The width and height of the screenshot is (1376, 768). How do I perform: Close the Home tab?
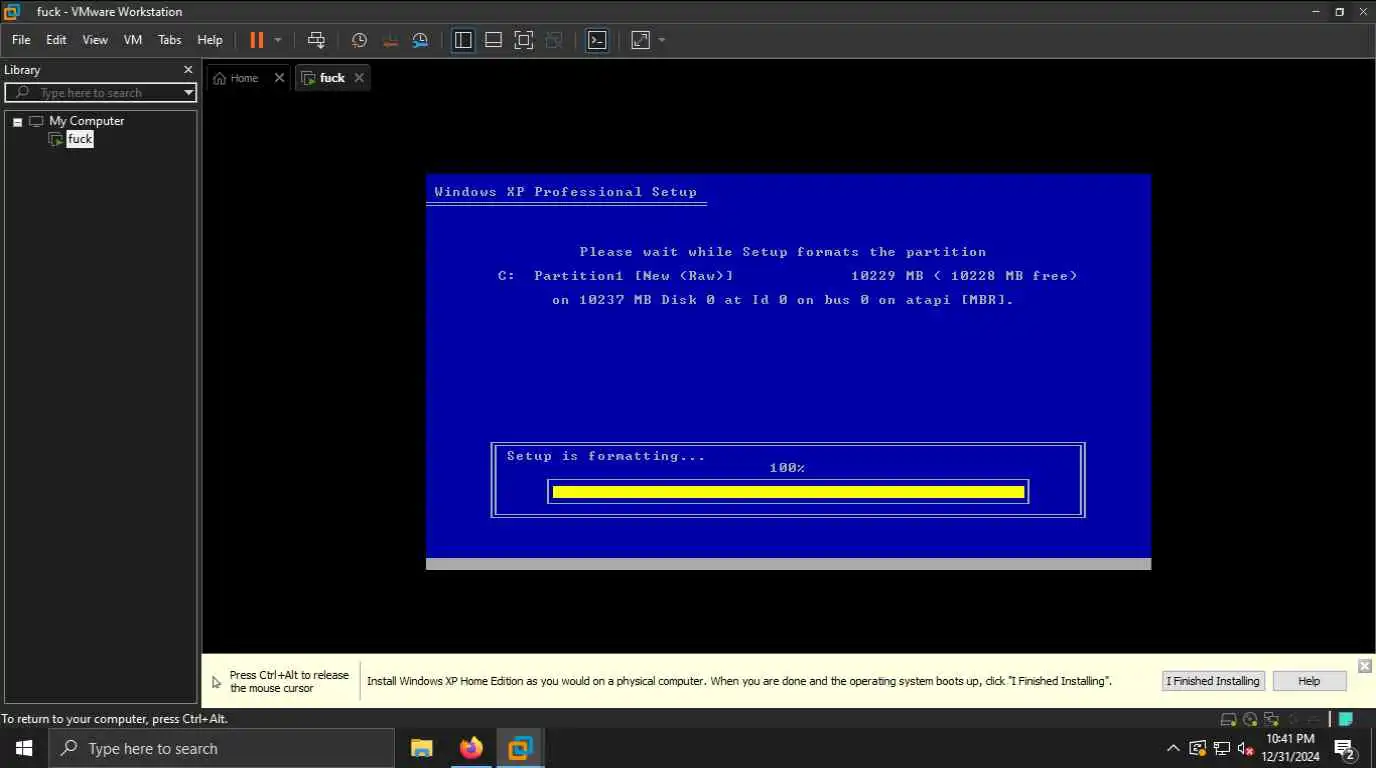[x=279, y=78]
